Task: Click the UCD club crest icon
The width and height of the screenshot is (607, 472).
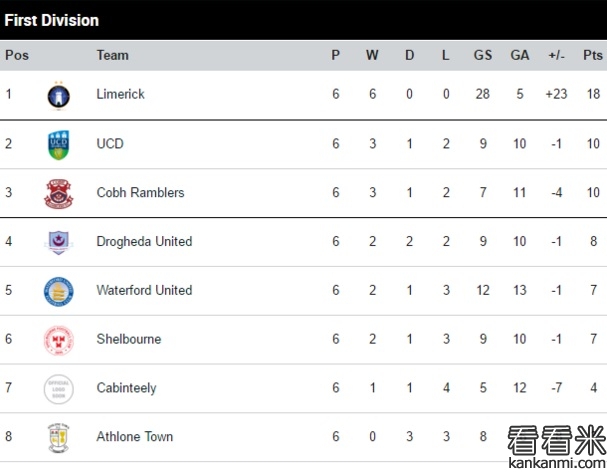Action: pyautogui.click(x=58, y=144)
